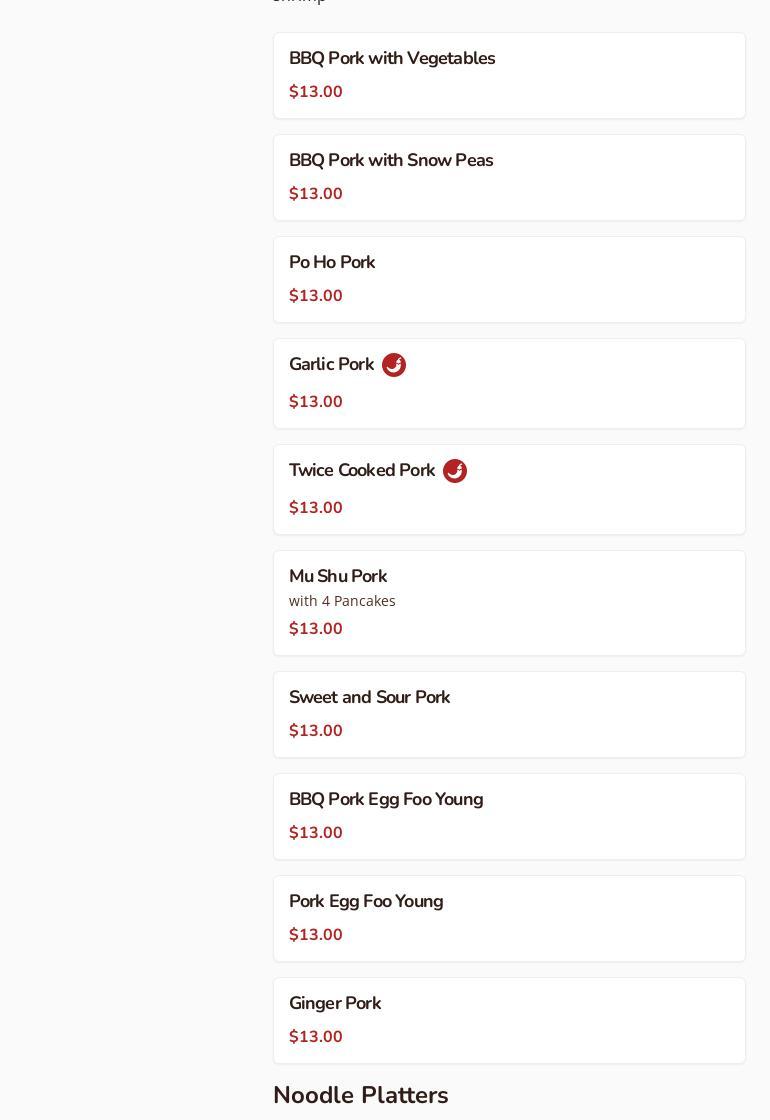Click the $13.00 price under Po Ho Pork

point(316,296)
